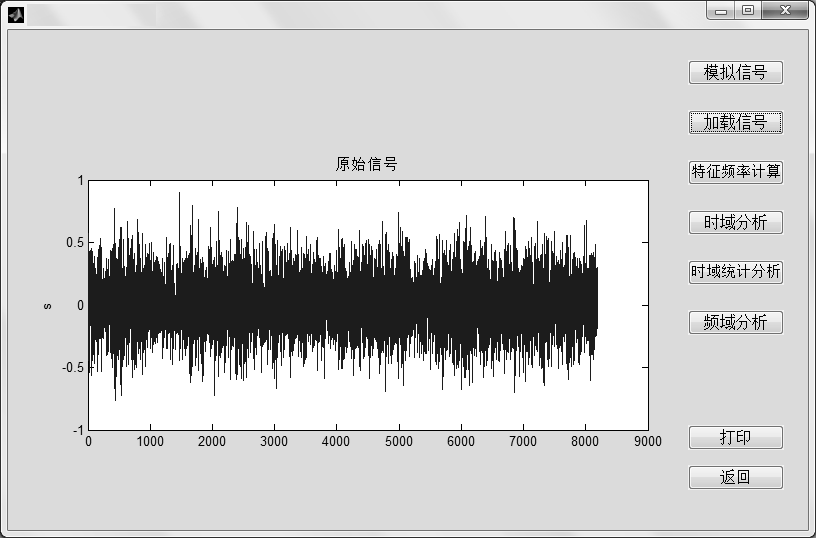This screenshot has width=816, height=538.
Task: Maximize the figure window
Action: [x=748, y=10]
